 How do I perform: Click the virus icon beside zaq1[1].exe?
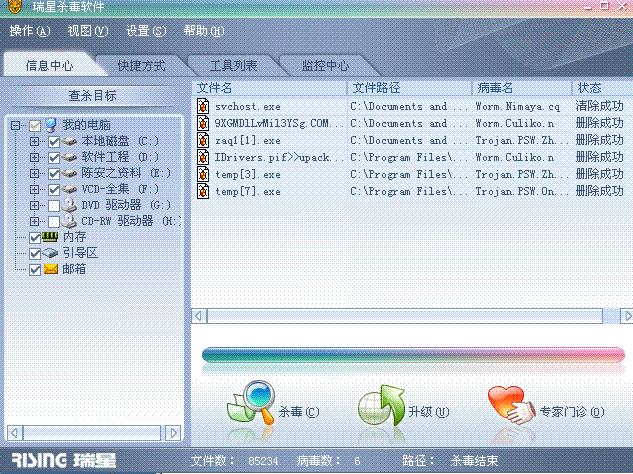coord(203,140)
